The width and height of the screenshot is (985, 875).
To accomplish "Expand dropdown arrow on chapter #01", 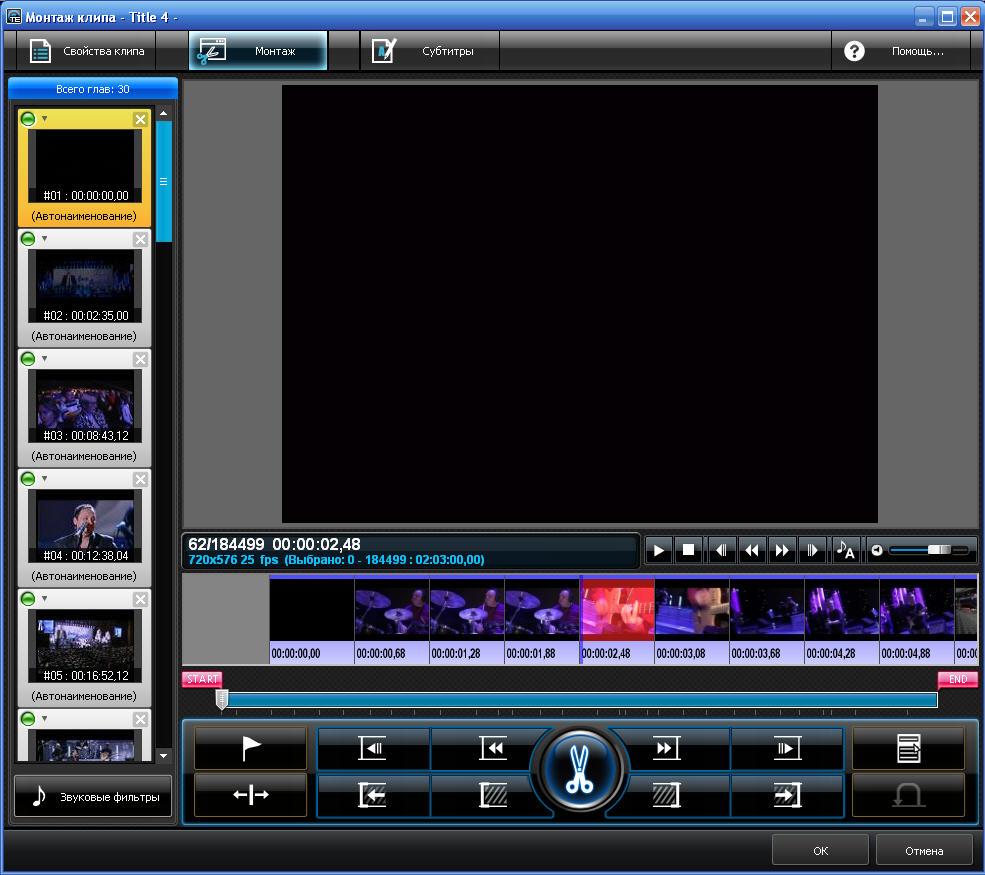I will pos(45,119).
